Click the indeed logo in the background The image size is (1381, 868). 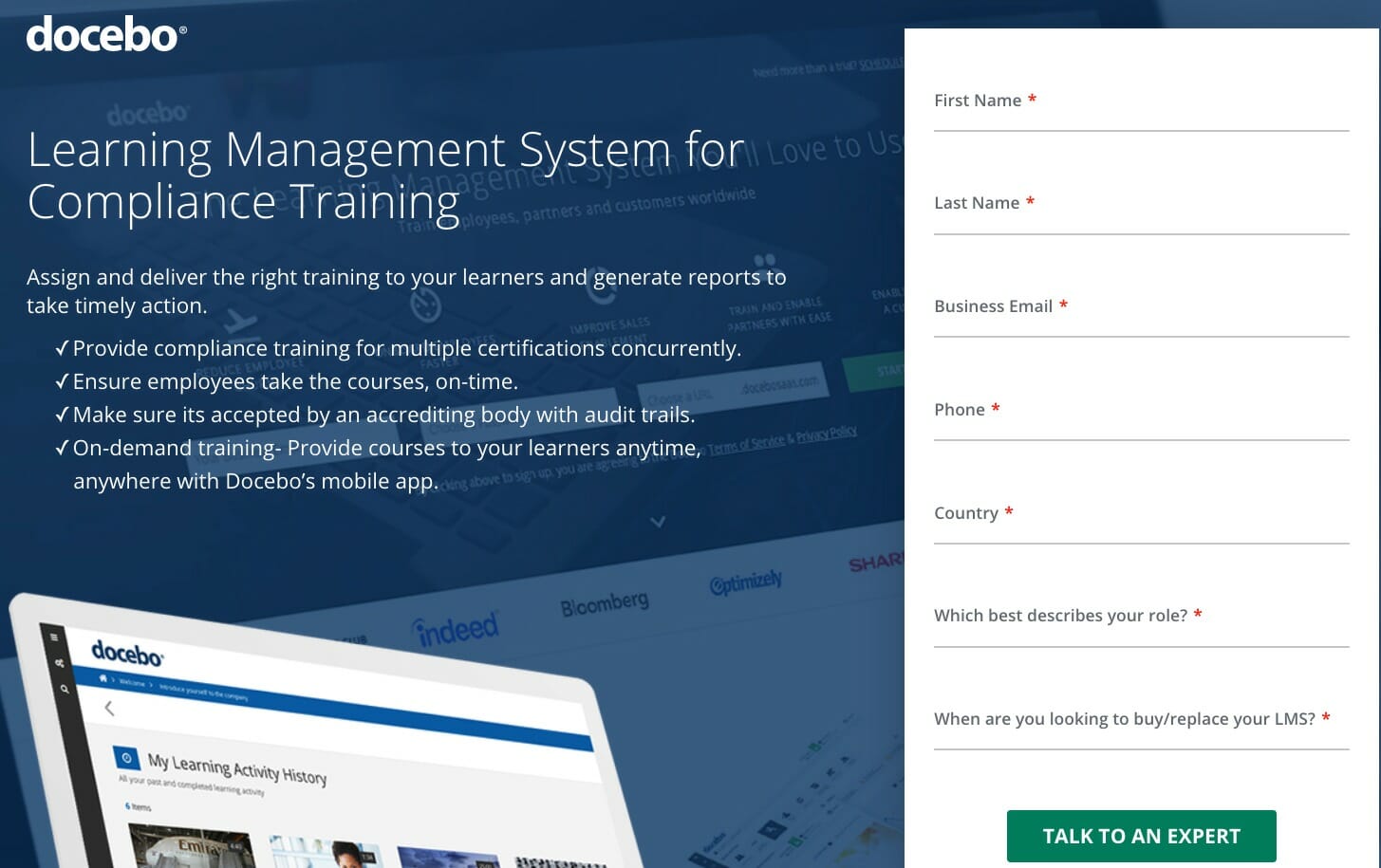[x=456, y=628]
